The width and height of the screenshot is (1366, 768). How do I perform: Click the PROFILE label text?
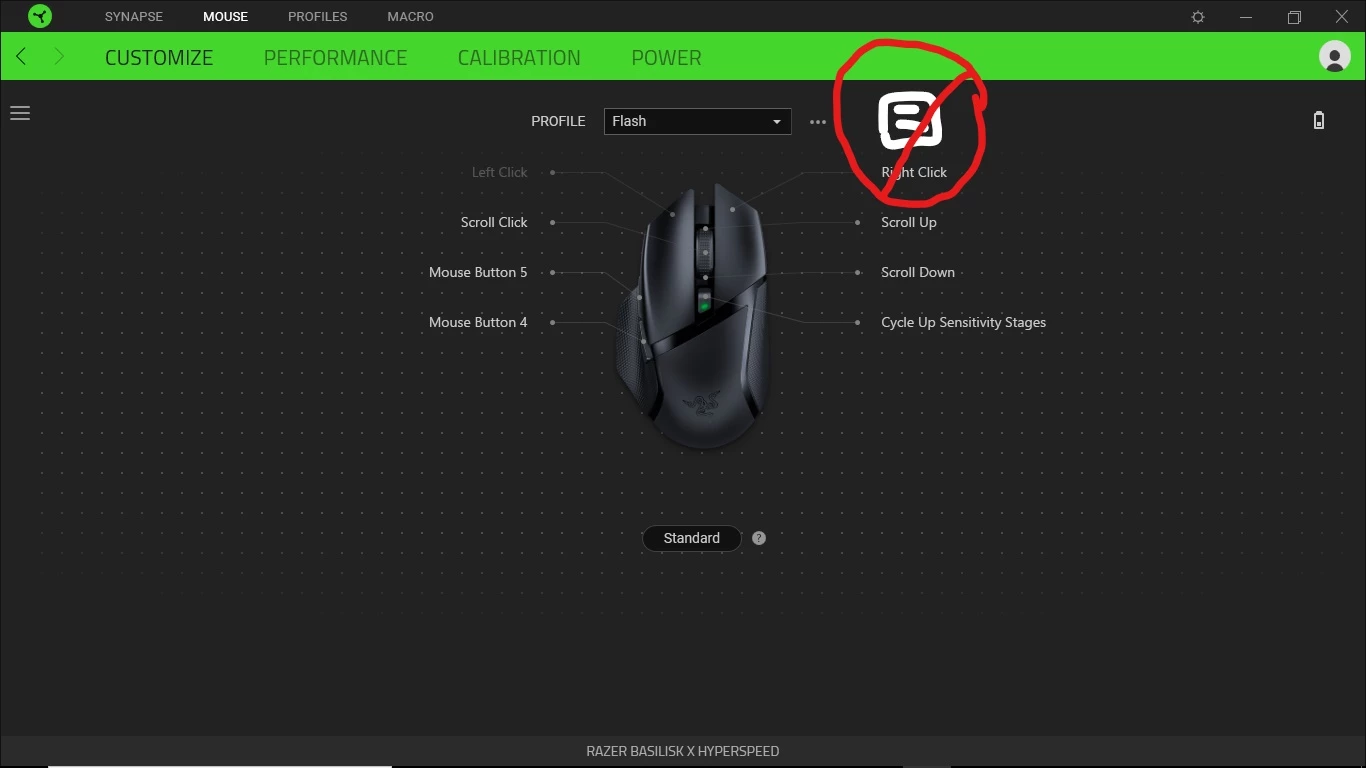tap(558, 121)
